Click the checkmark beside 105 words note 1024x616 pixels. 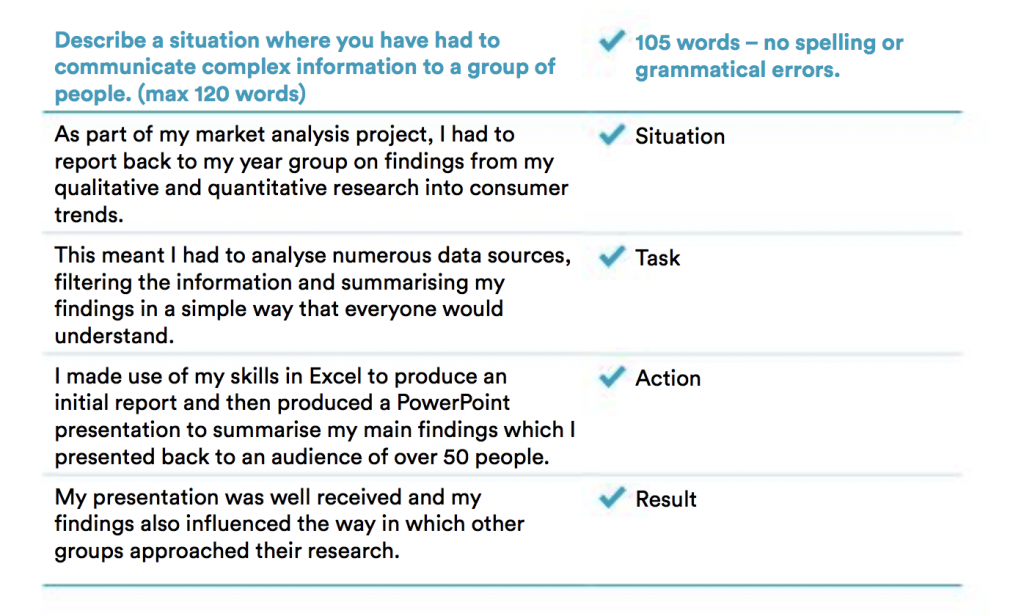pos(611,42)
